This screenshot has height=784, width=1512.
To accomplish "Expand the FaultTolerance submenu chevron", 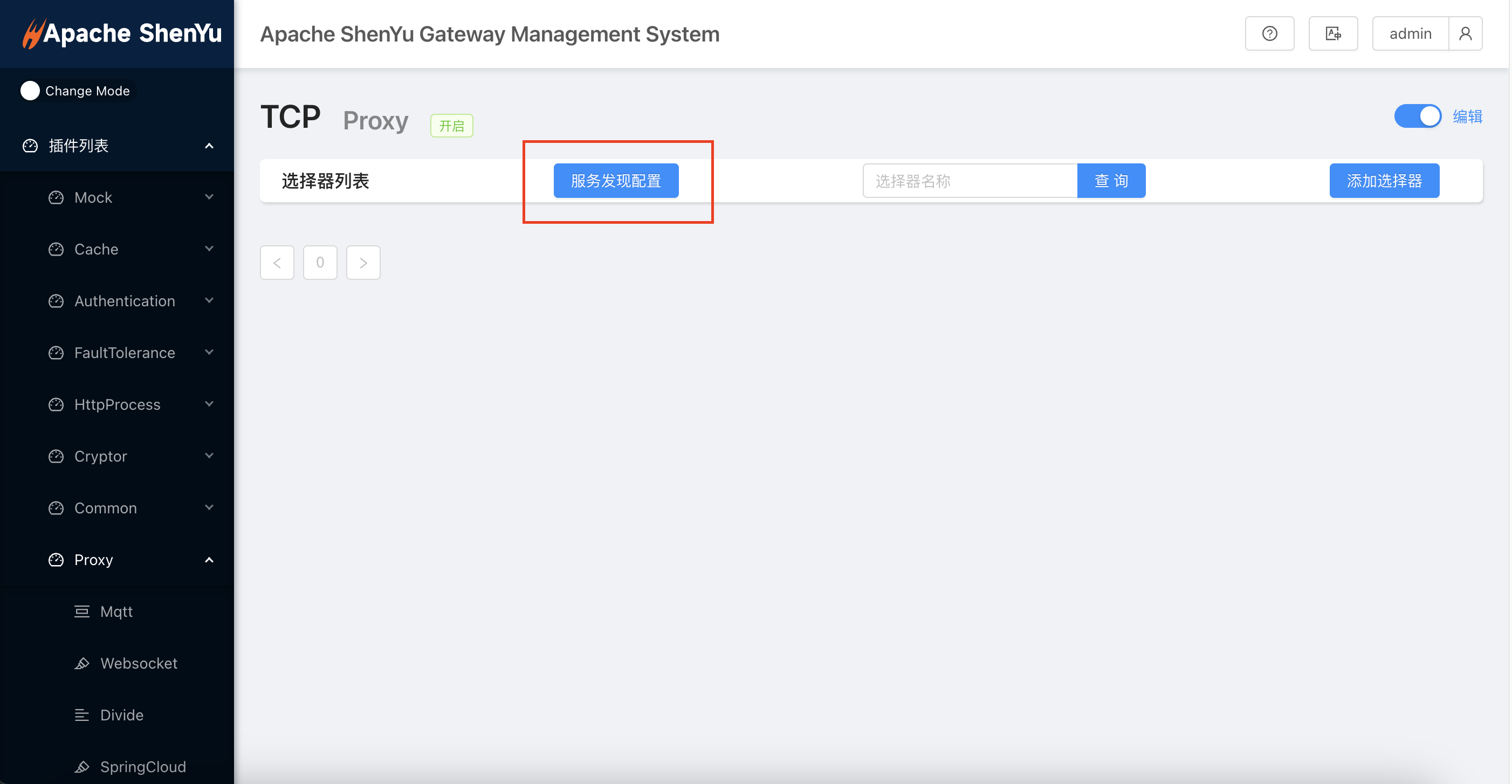I will pyautogui.click(x=209, y=352).
